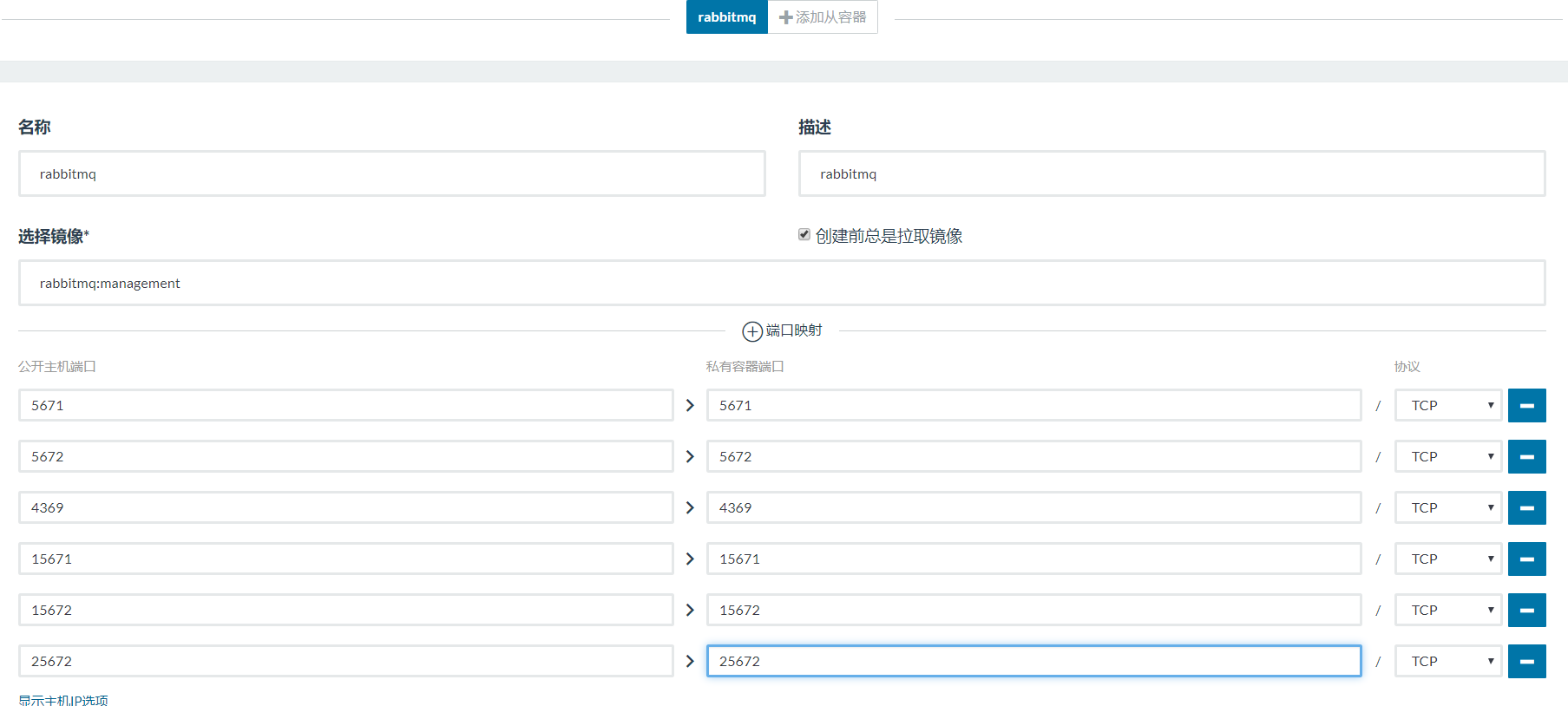Open protocol dropdown for port 15672

pos(1448,610)
